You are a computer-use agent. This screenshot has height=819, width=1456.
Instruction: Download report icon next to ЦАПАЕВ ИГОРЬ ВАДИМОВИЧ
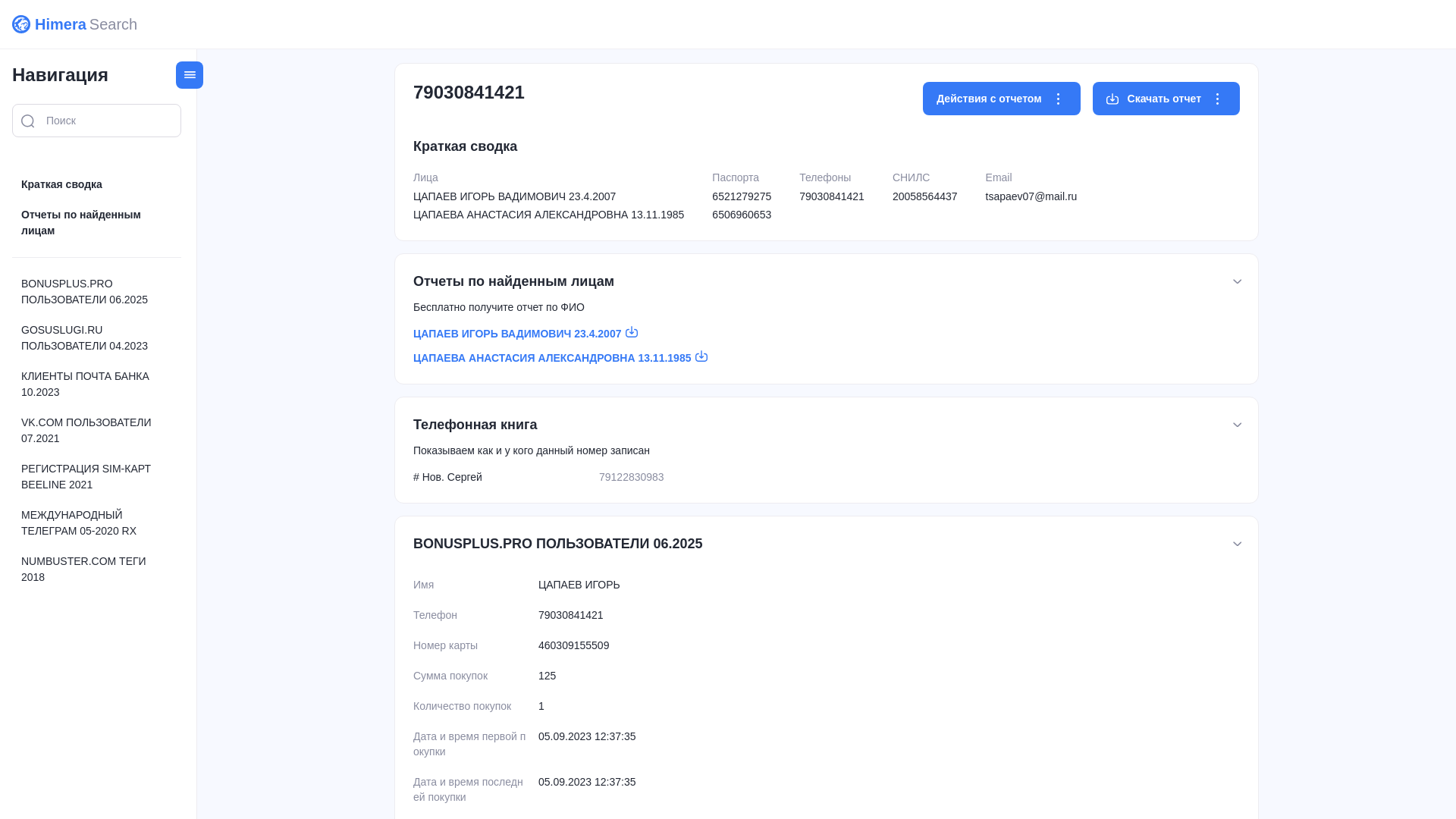click(x=632, y=332)
